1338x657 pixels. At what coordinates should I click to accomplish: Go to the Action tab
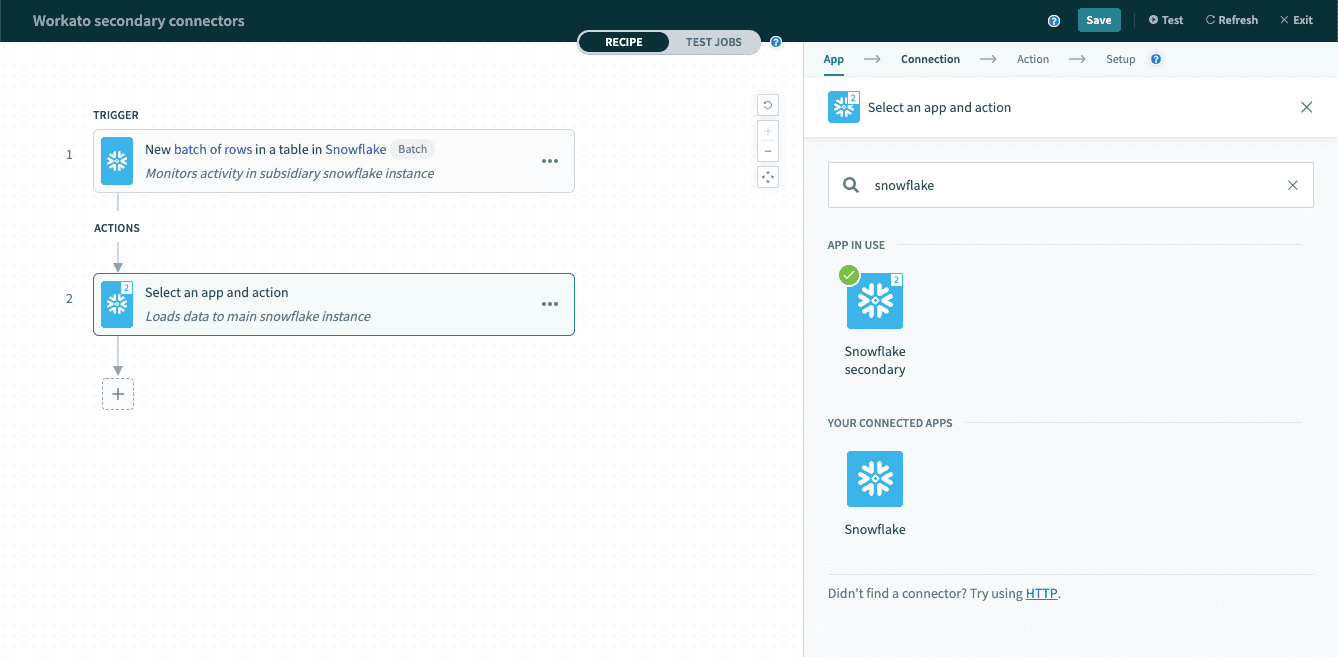pyautogui.click(x=1032, y=59)
